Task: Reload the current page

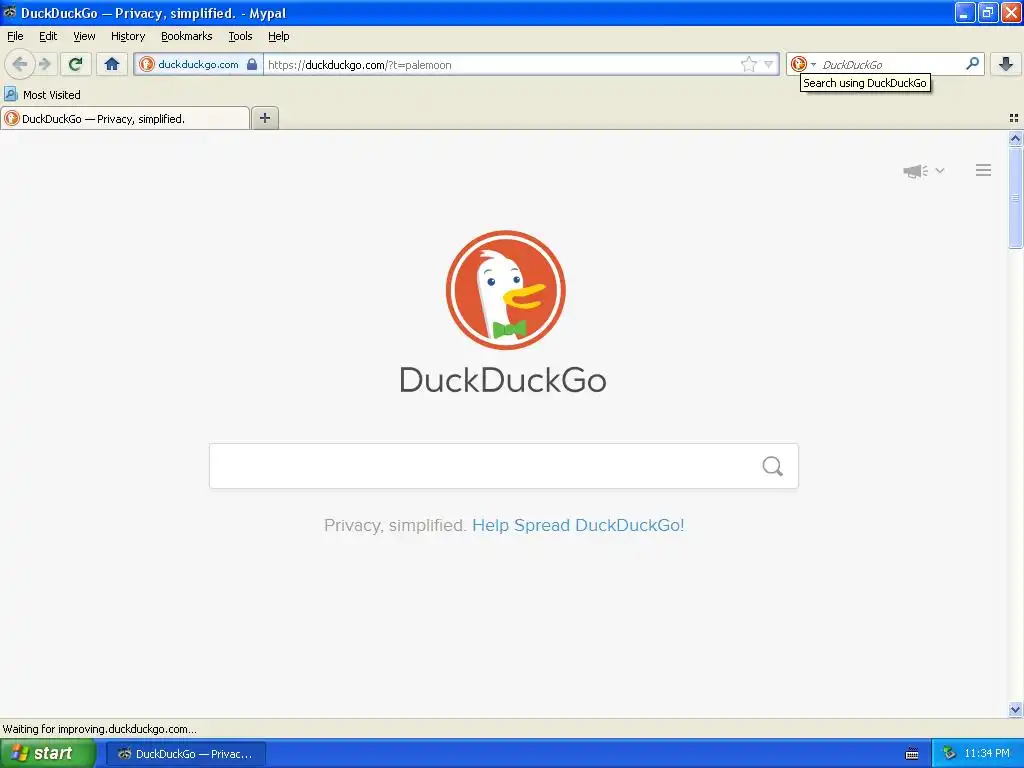Action: (x=75, y=64)
